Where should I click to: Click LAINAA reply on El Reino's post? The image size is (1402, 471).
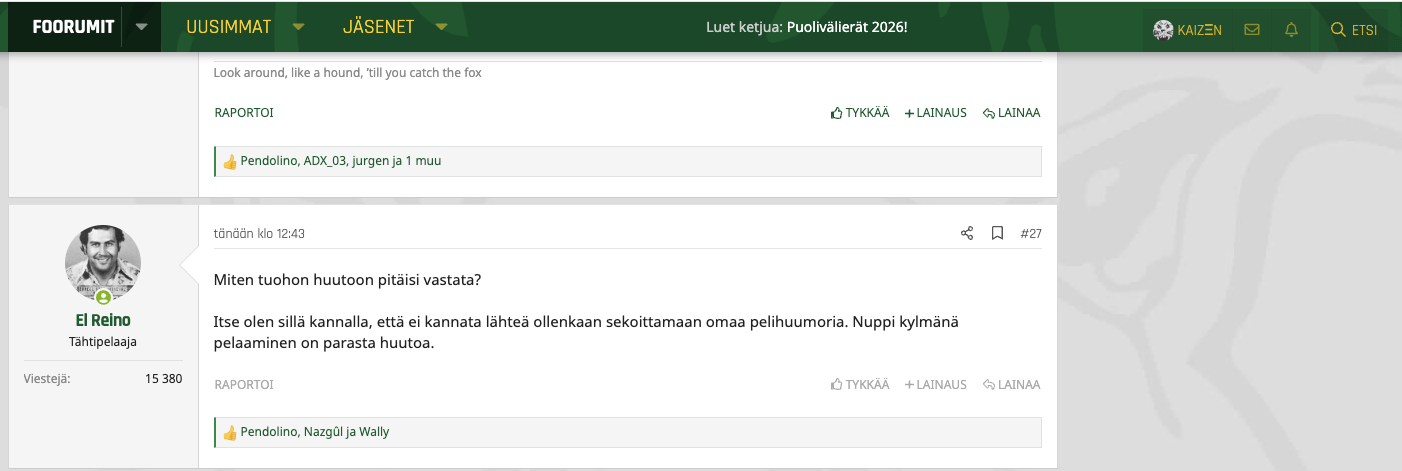(1011, 385)
